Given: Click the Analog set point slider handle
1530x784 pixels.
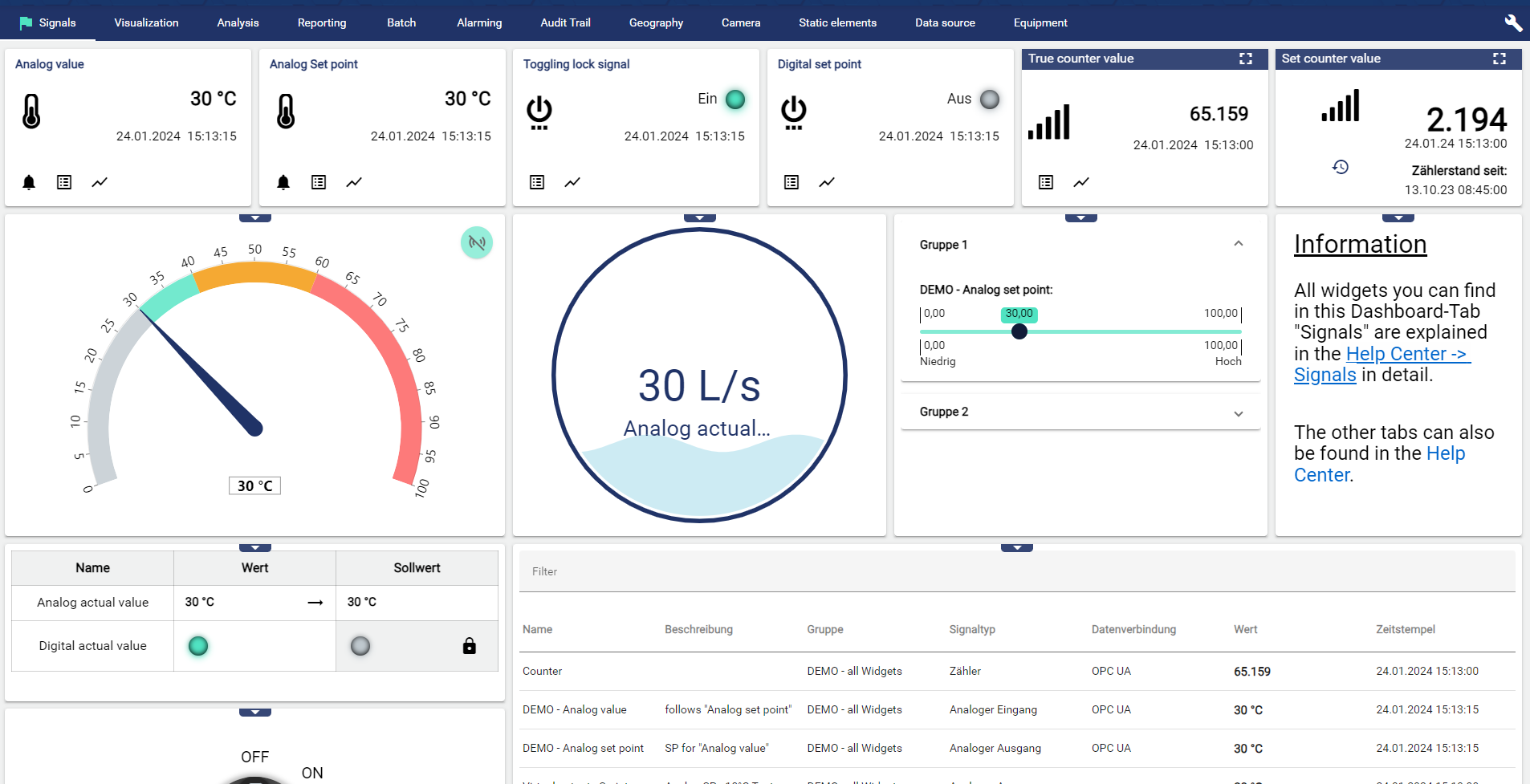Looking at the screenshot, I should click(1019, 331).
